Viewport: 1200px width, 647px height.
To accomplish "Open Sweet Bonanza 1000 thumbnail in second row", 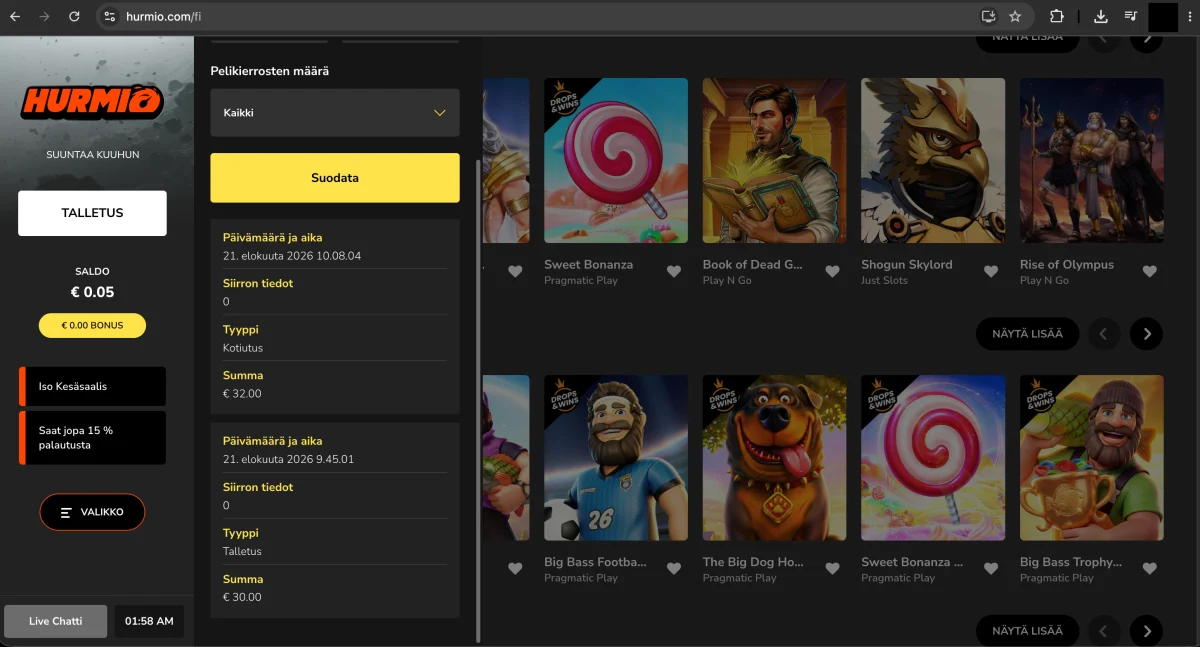I will 933,458.
